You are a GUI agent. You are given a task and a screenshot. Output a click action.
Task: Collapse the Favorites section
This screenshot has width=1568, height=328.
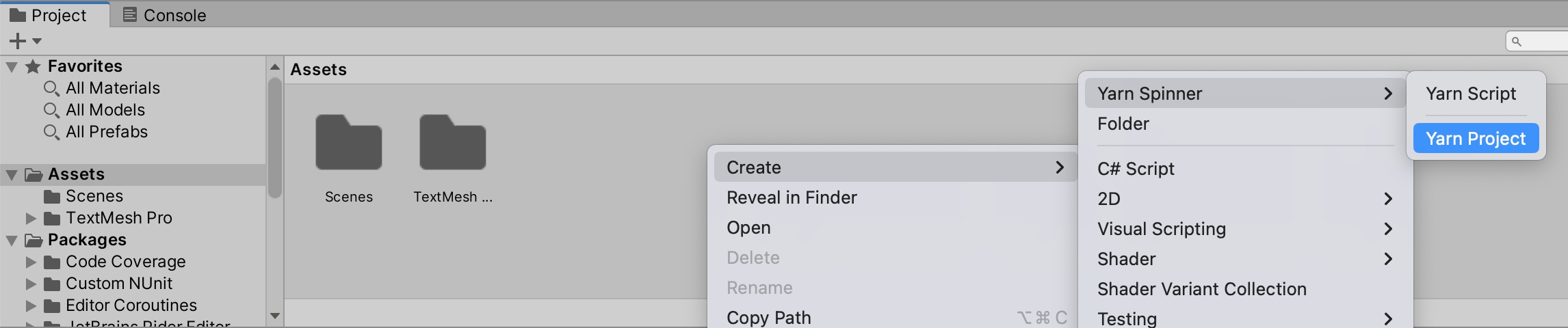[x=12, y=67]
